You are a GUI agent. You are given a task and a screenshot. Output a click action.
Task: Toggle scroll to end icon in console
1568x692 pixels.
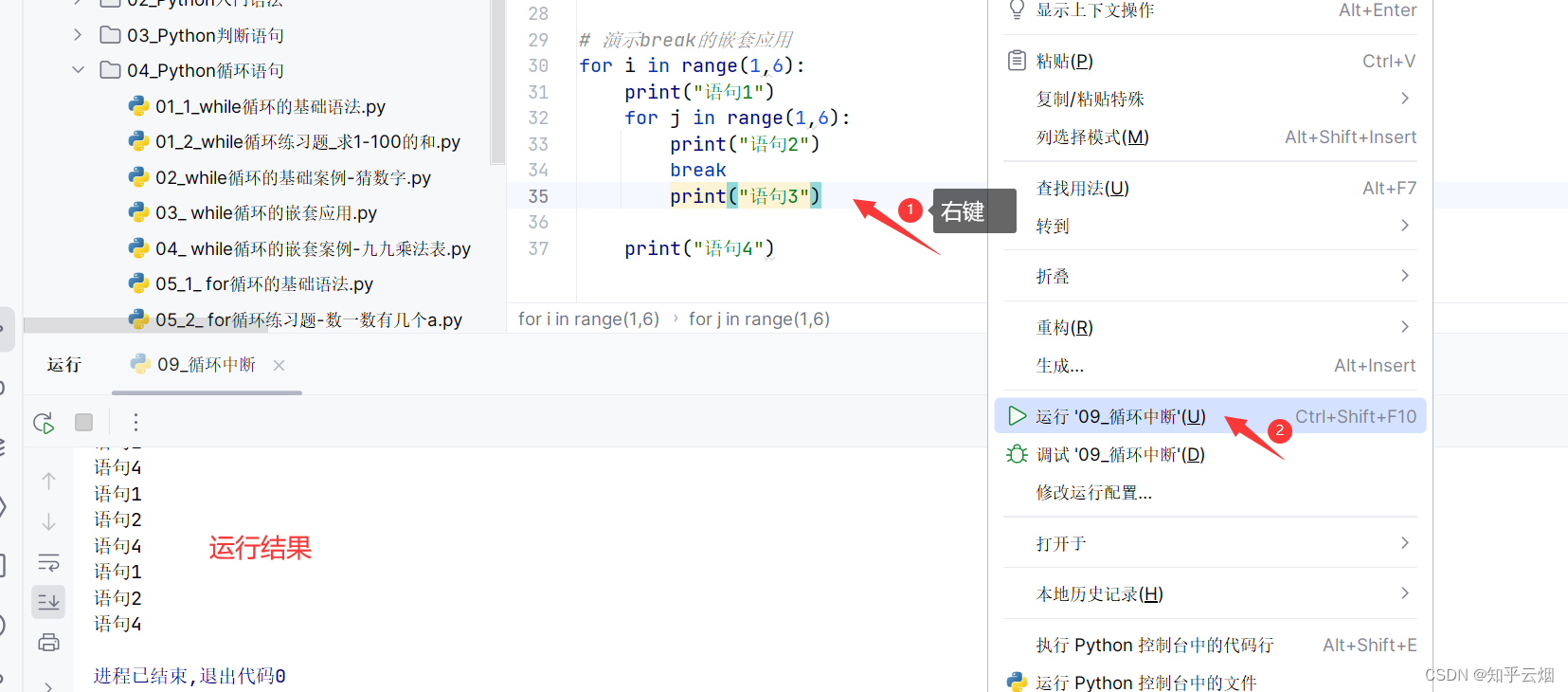[48, 602]
